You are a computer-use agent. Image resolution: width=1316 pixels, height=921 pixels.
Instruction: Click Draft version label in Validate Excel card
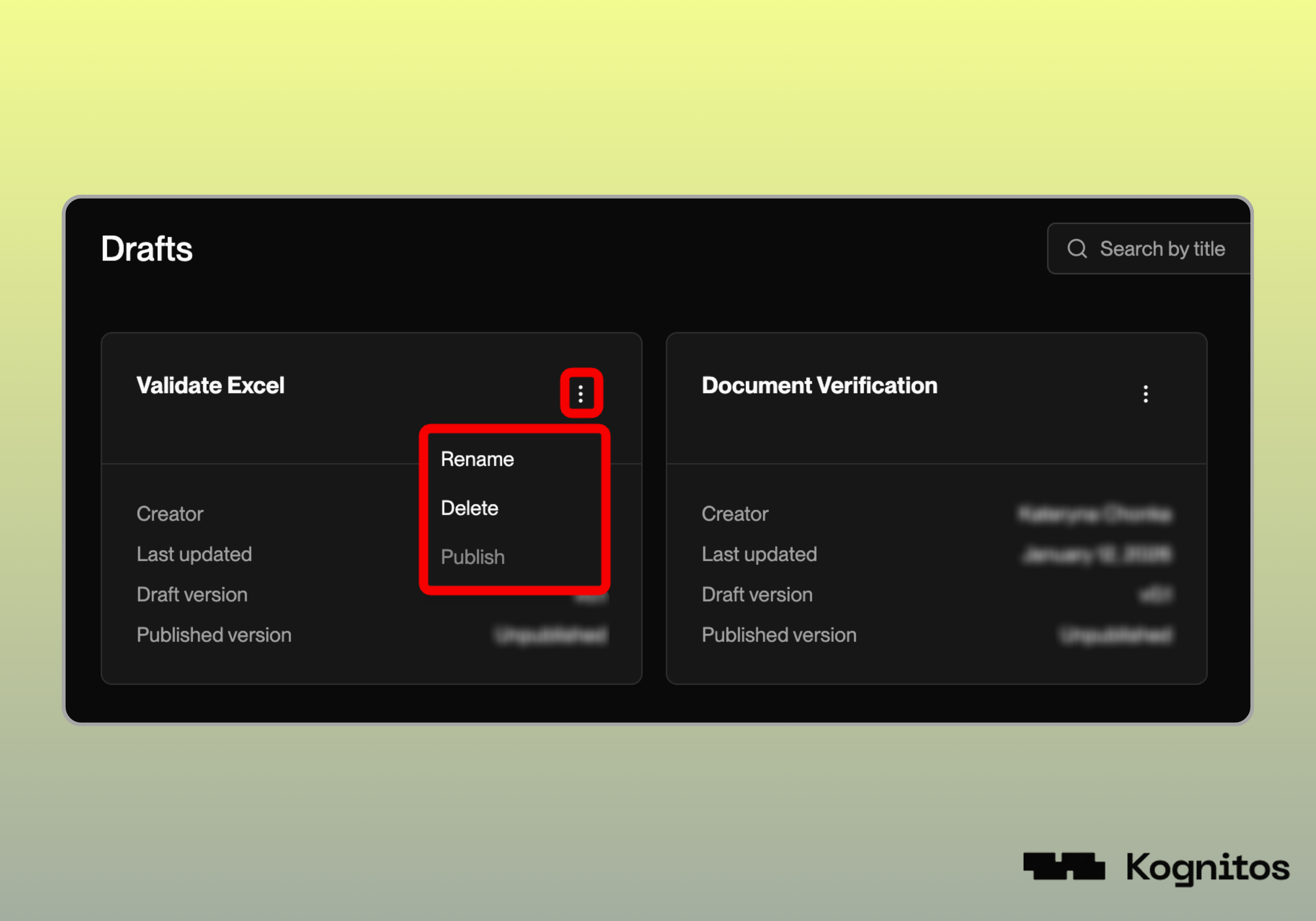(x=192, y=594)
